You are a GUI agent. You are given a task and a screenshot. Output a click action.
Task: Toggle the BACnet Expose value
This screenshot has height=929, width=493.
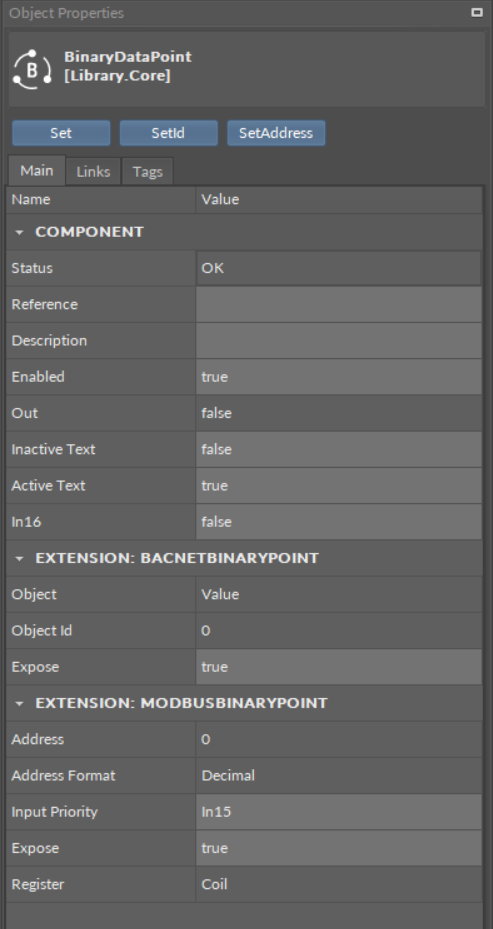coord(339,667)
